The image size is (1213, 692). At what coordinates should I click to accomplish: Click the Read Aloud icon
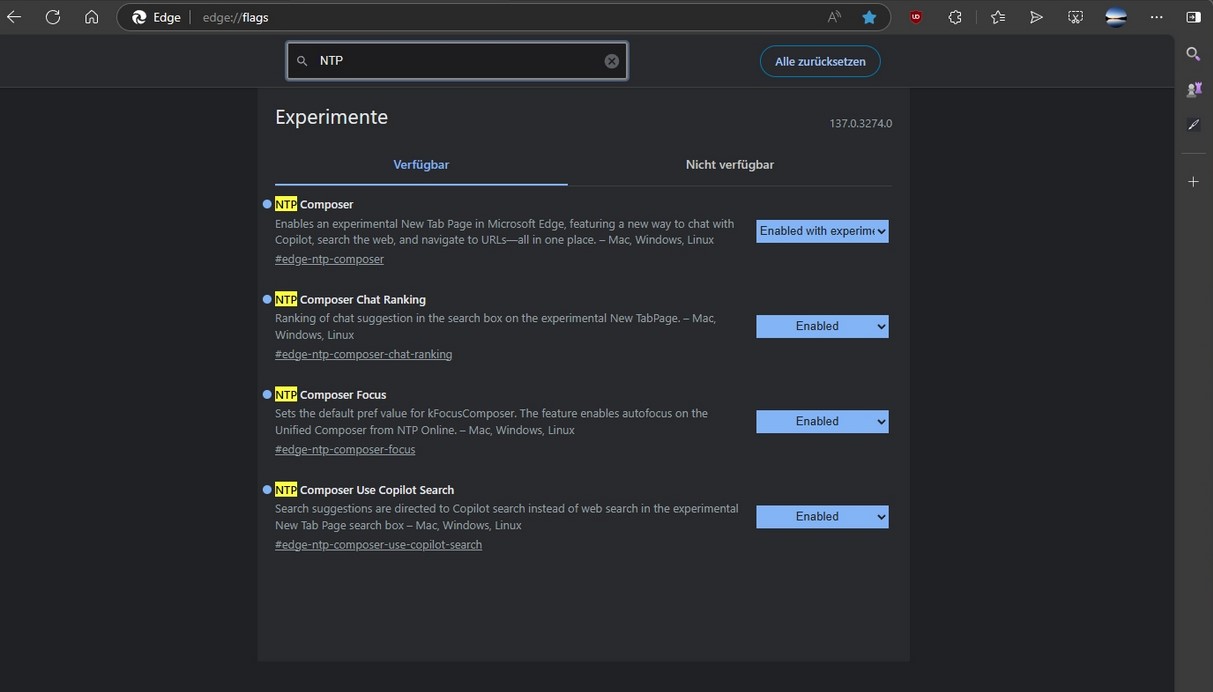tap(834, 17)
